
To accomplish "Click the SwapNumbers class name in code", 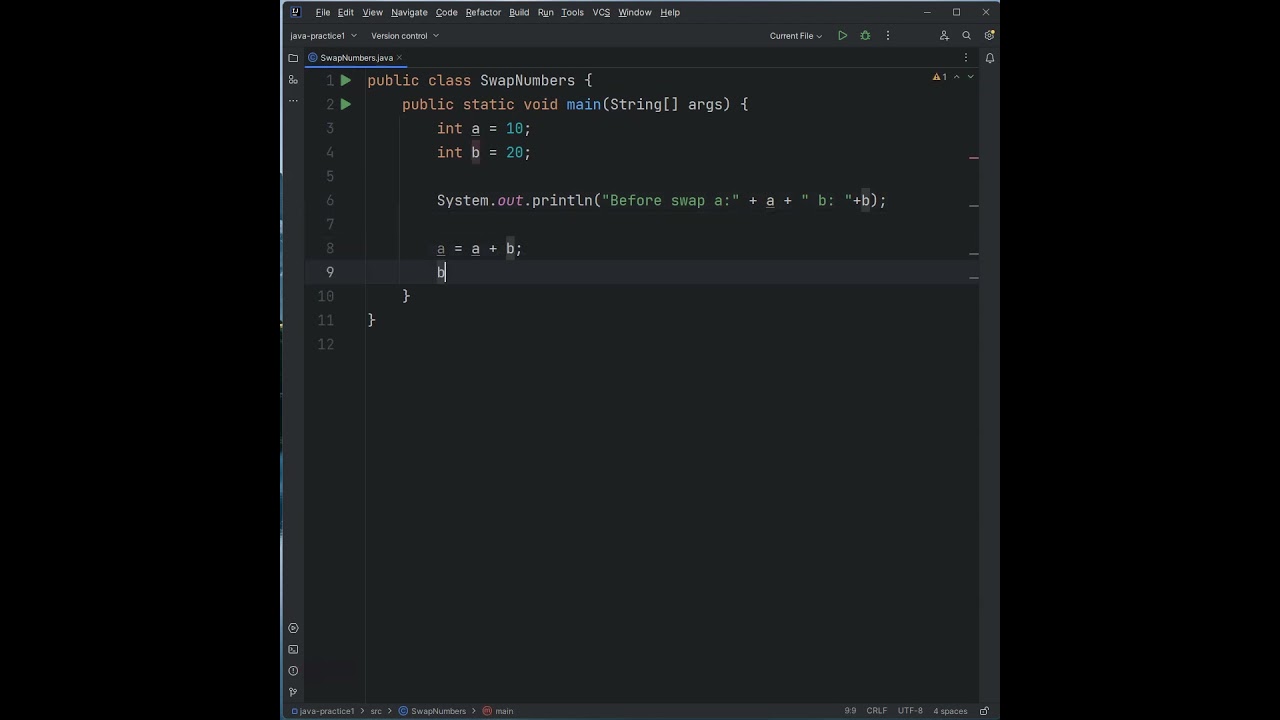I will click(527, 80).
